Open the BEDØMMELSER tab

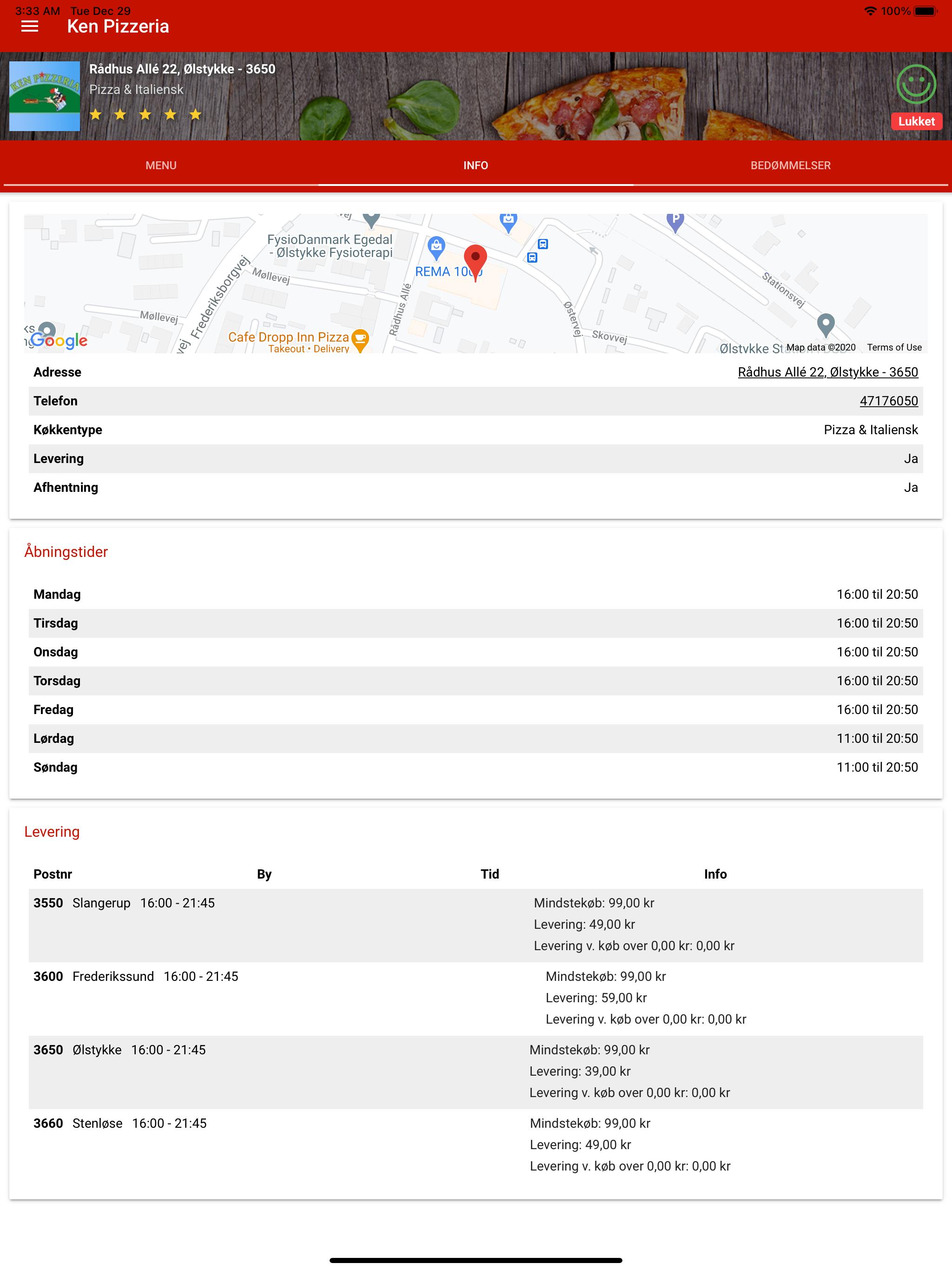click(790, 165)
